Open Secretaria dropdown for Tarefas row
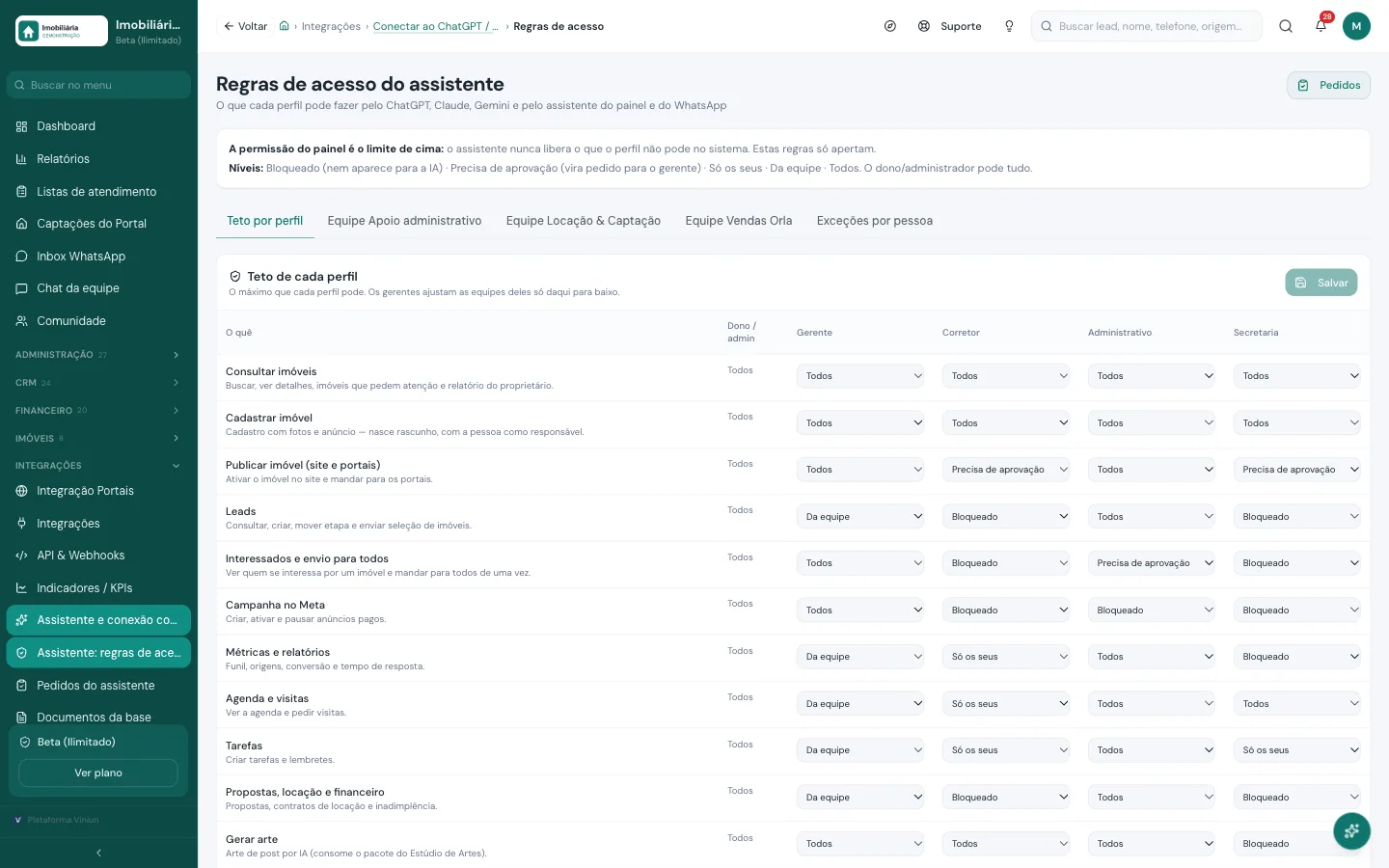1389x868 pixels. click(x=1297, y=750)
